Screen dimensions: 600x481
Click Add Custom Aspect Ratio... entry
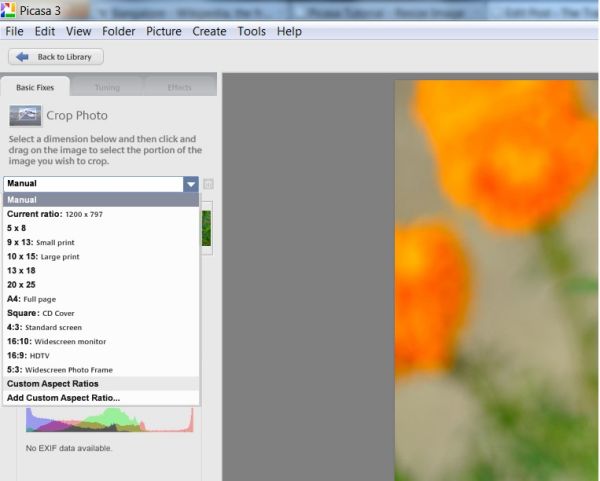click(101, 398)
